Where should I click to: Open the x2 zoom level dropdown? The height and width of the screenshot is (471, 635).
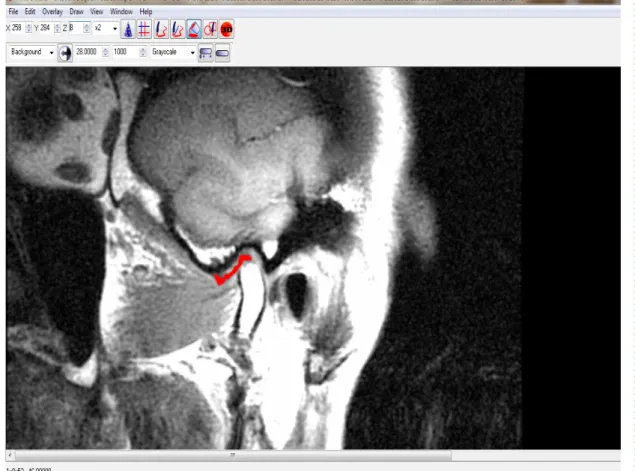pos(106,28)
